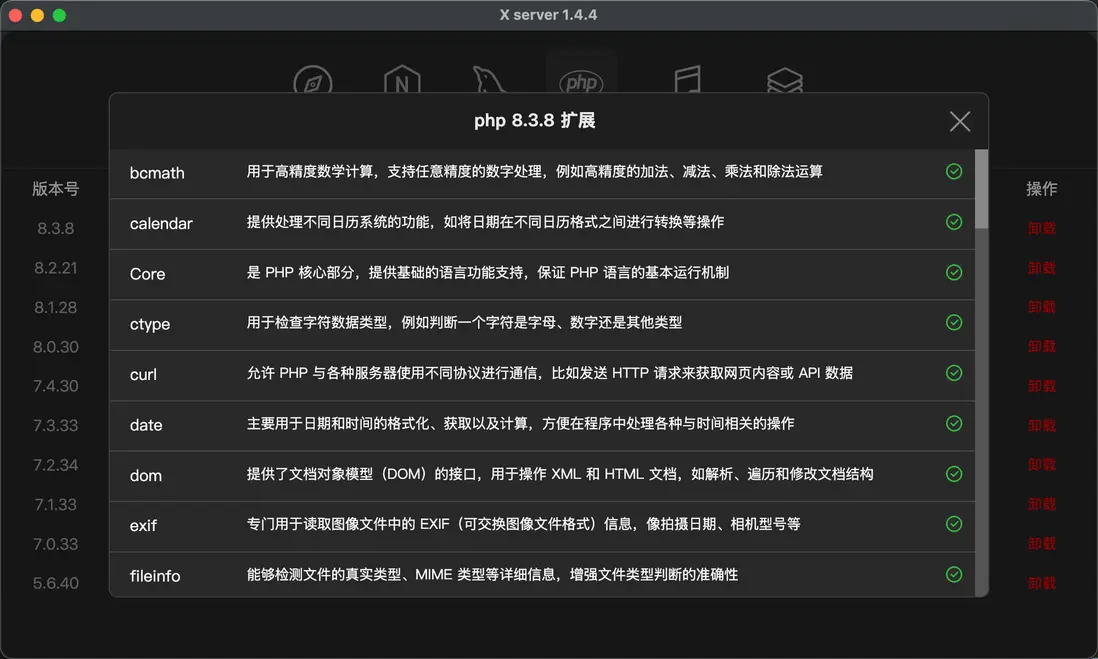Viewport: 1098px width, 659px height.
Task: Click uninstall (卸载) for version 8.3.8
Action: pos(1041,228)
